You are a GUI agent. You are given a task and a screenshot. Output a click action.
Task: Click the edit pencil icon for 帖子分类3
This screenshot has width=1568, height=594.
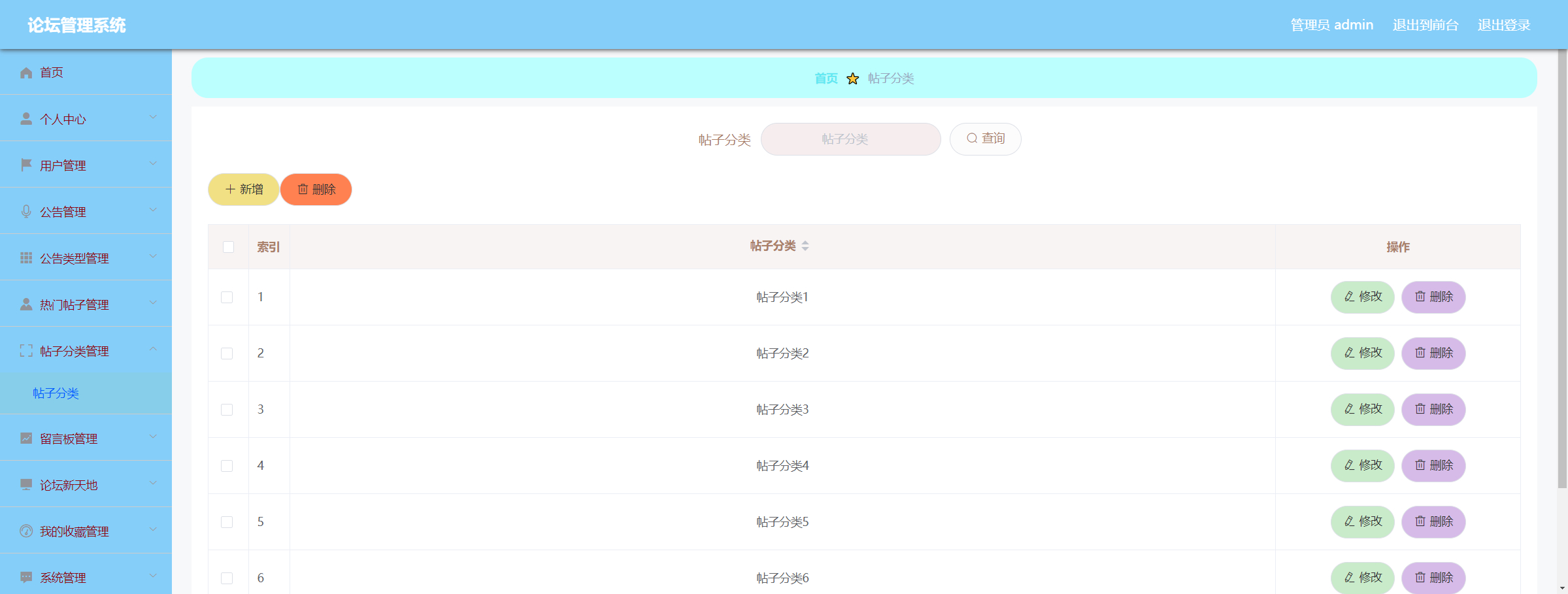1349,409
